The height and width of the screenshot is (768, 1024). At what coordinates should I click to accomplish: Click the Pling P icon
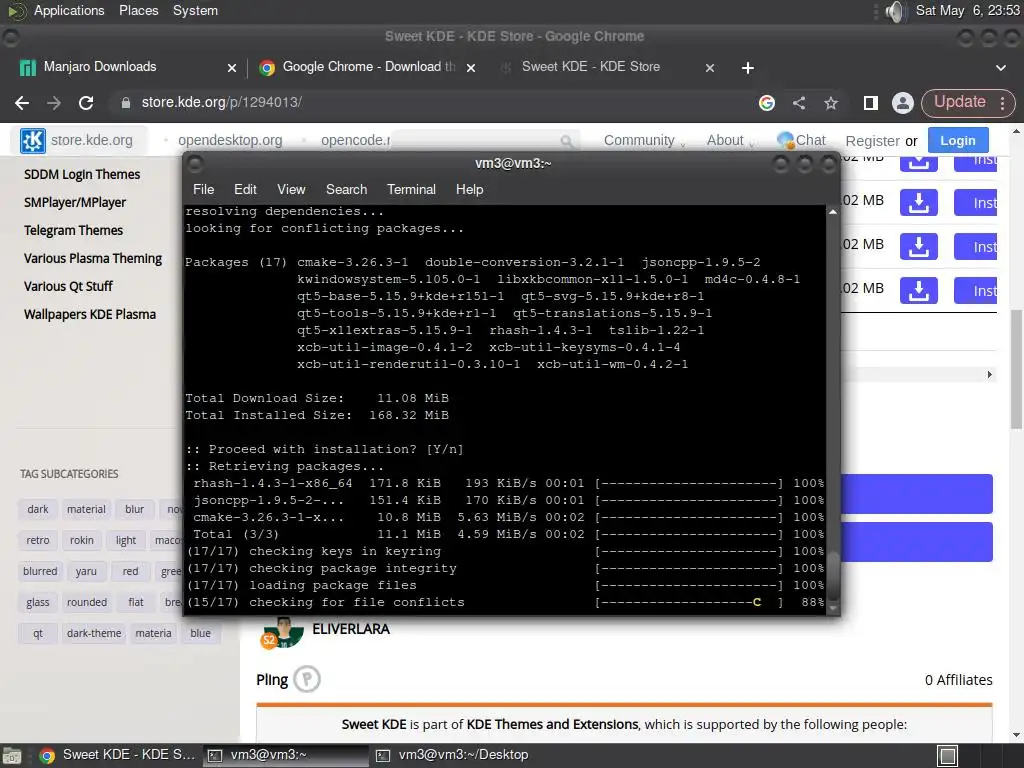coord(307,679)
